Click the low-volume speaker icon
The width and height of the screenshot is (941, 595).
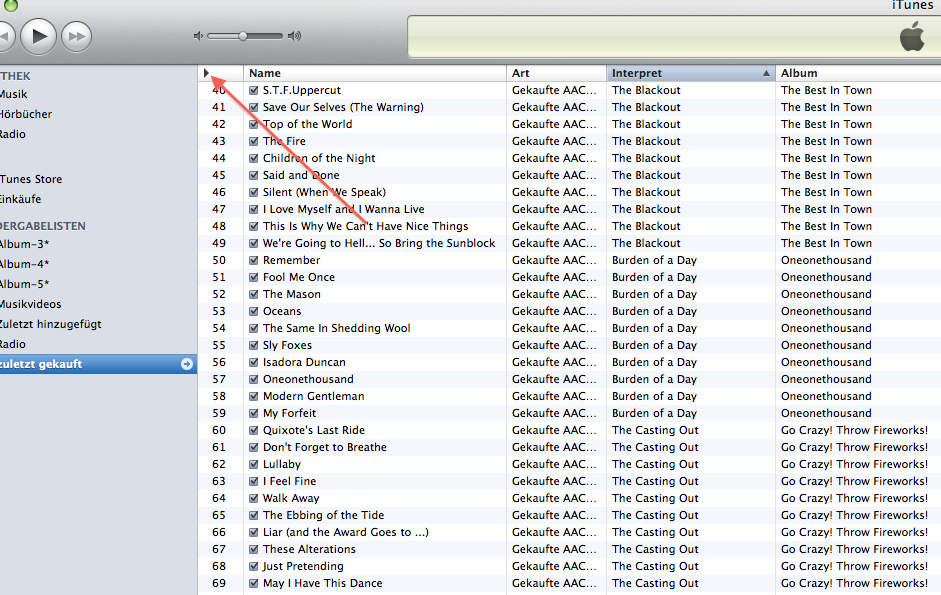[x=198, y=36]
